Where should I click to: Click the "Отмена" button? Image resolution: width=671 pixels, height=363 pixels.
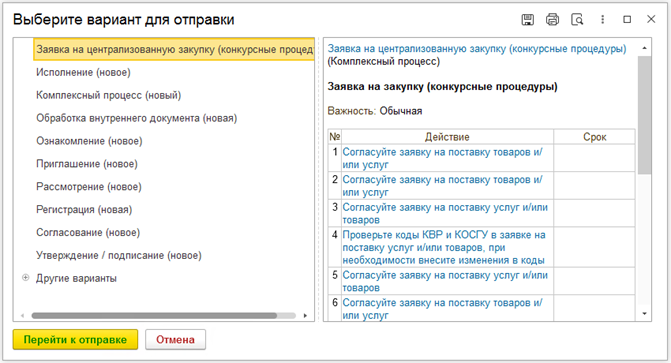tap(175, 339)
